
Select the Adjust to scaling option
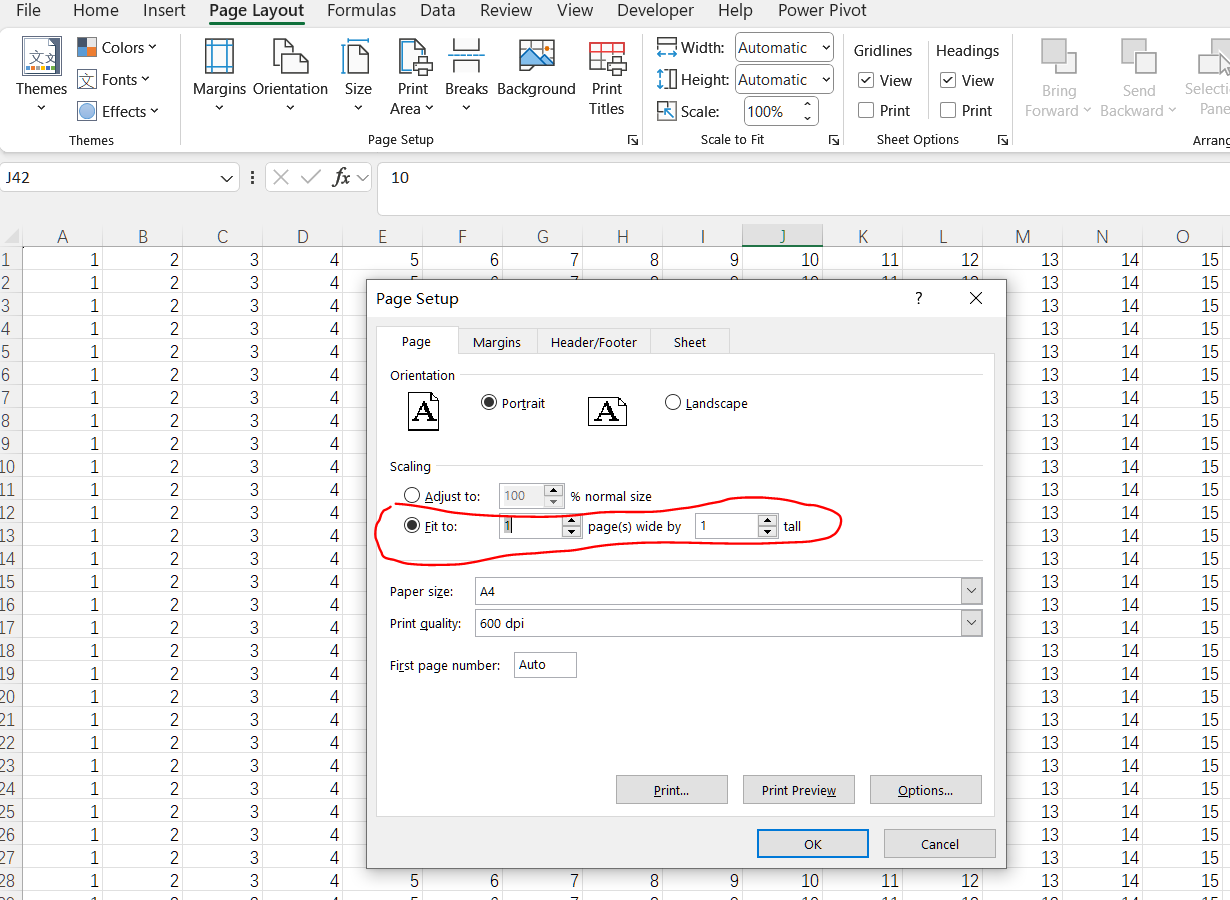[412, 496]
